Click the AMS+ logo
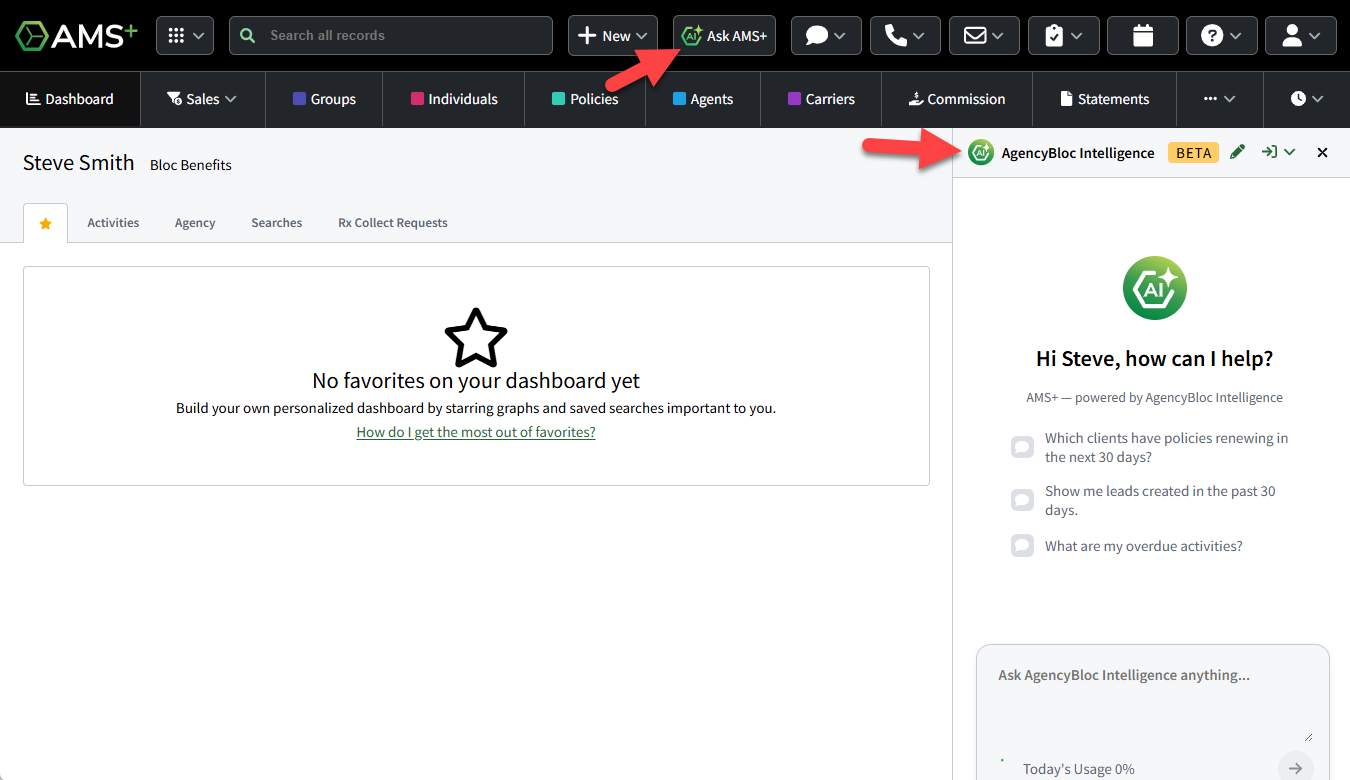Viewport: 1350px width, 780px height. (x=76, y=35)
